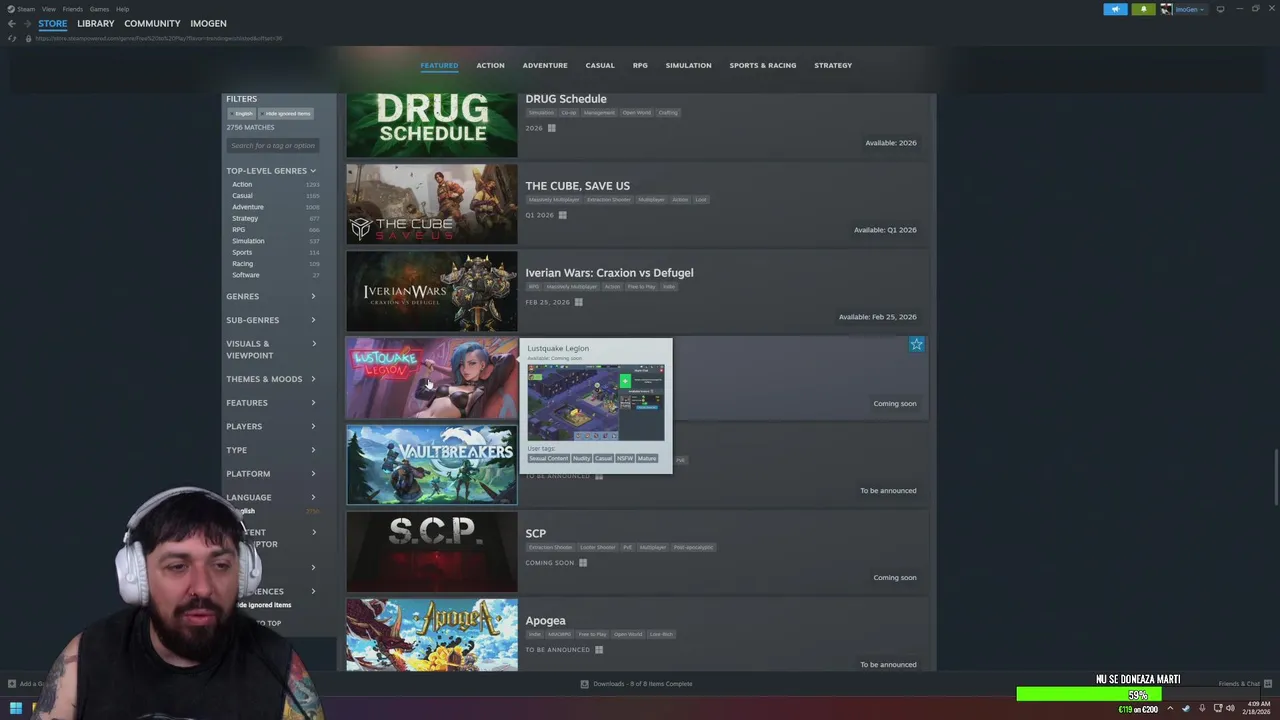This screenshot has height=720, width=1280.
Task: Click Windows platform icon in Apogea row
Action: coord(599,650)
